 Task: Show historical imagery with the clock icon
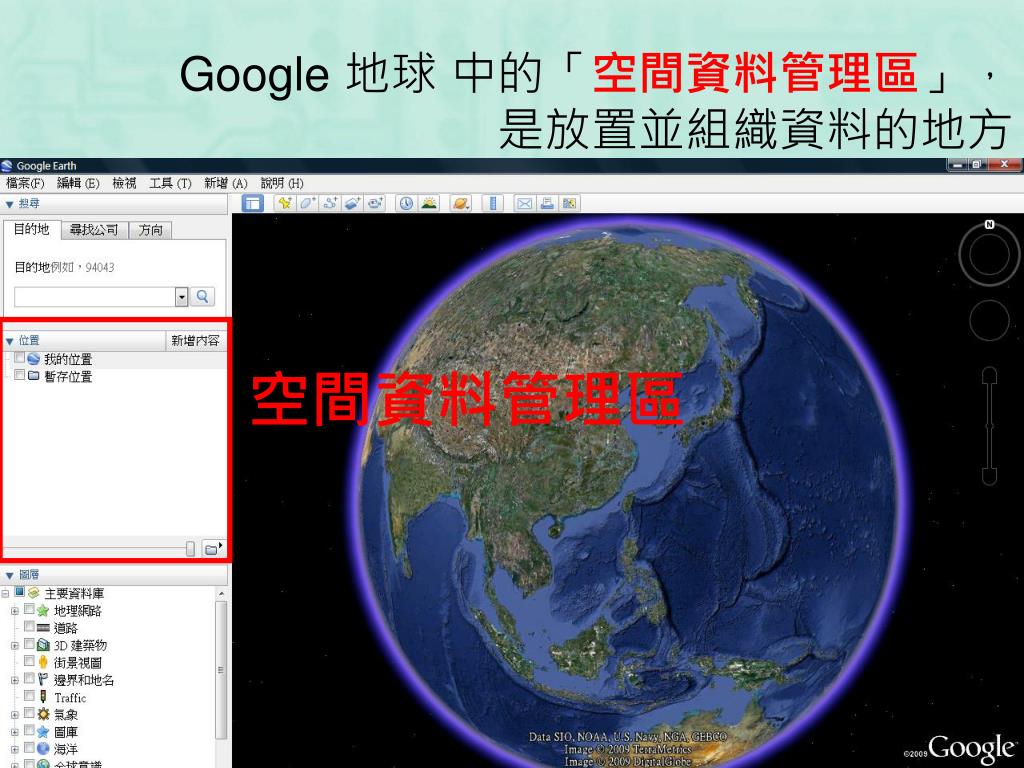pyautogui.click(x=406, y=203)
